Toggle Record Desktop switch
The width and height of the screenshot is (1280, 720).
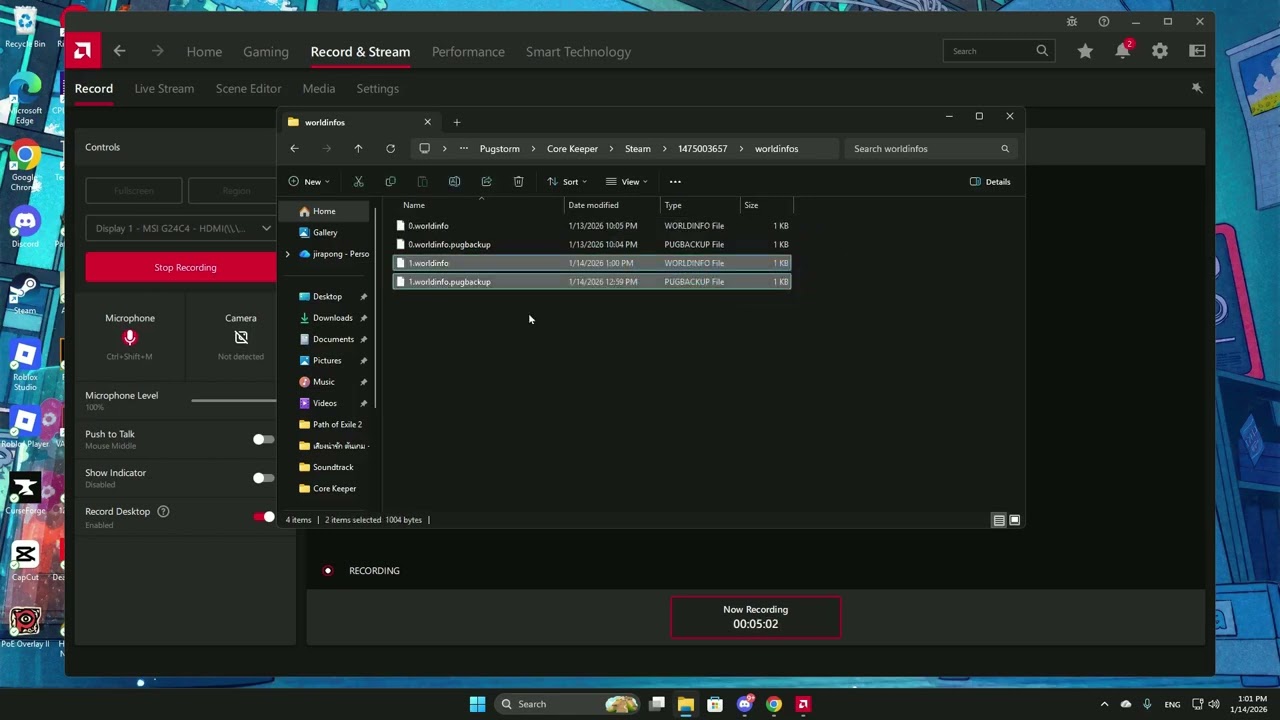click(263, 517)
